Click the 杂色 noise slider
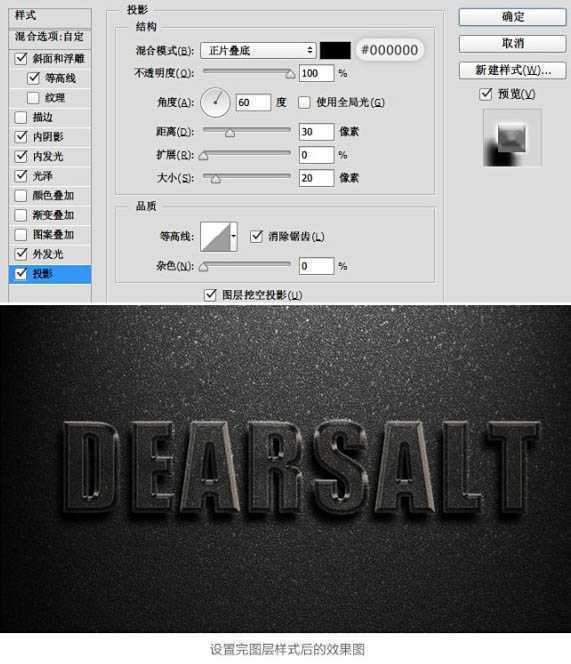The height and width of the screenshot is (664, 571). click(x=246, y=266)
